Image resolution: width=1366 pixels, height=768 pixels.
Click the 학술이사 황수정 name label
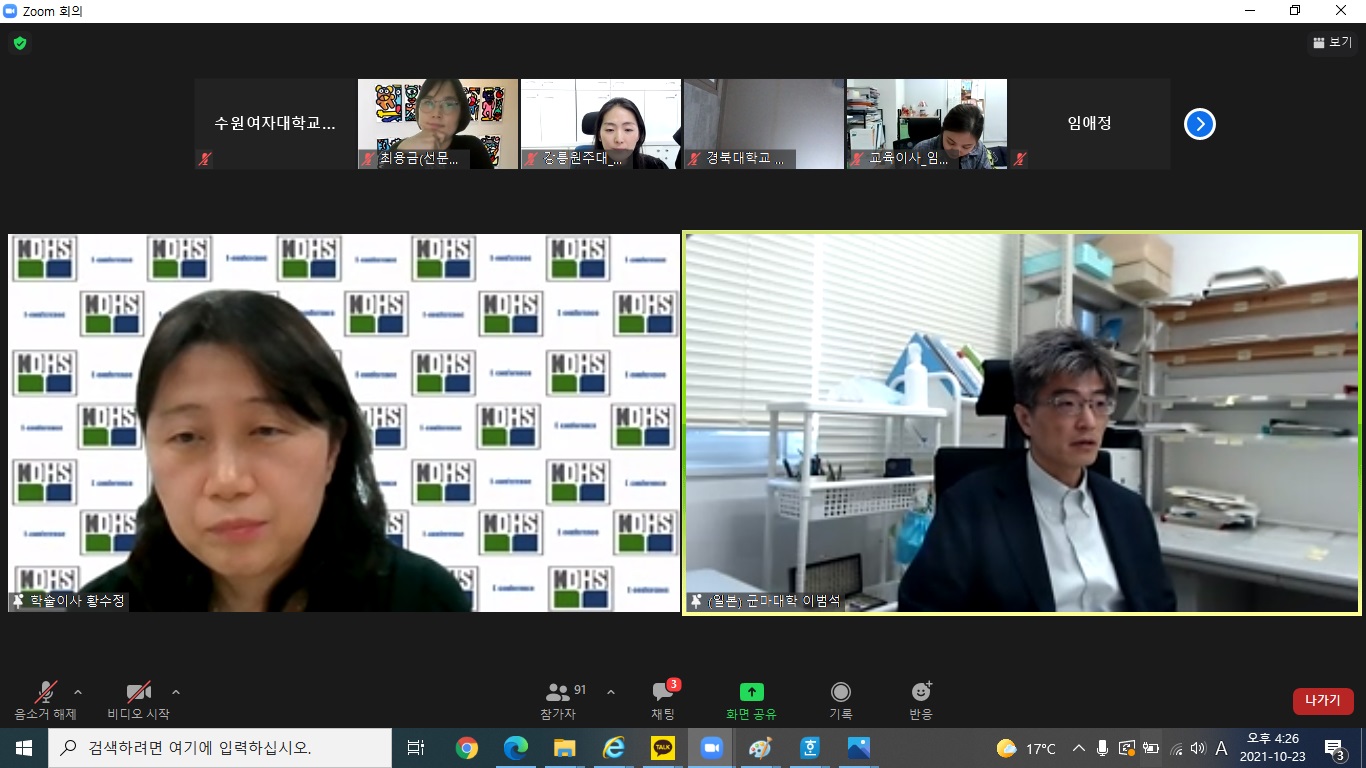(x=69, y=601)
